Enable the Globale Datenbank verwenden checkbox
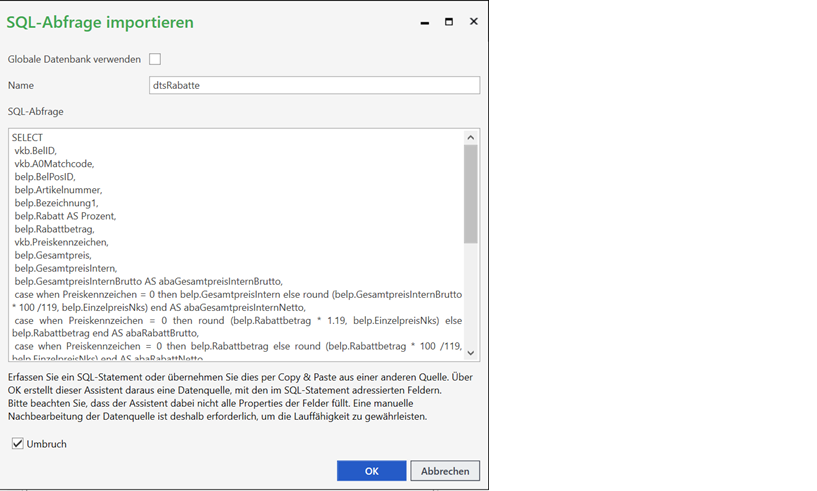Viewport: 817px width, 491px height. [155, 59]
